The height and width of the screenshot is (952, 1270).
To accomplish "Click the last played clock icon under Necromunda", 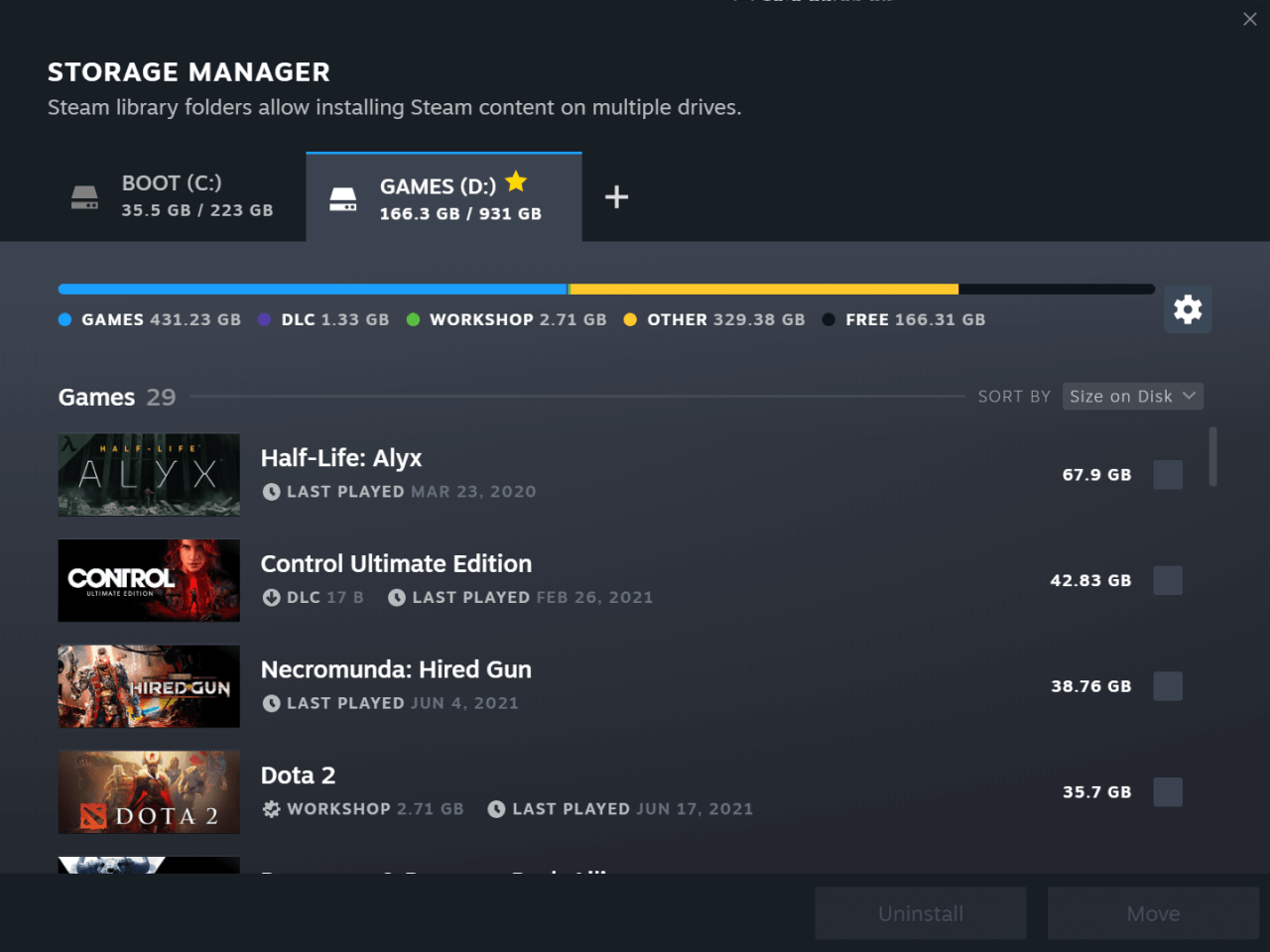I will (x=271, y=702).
